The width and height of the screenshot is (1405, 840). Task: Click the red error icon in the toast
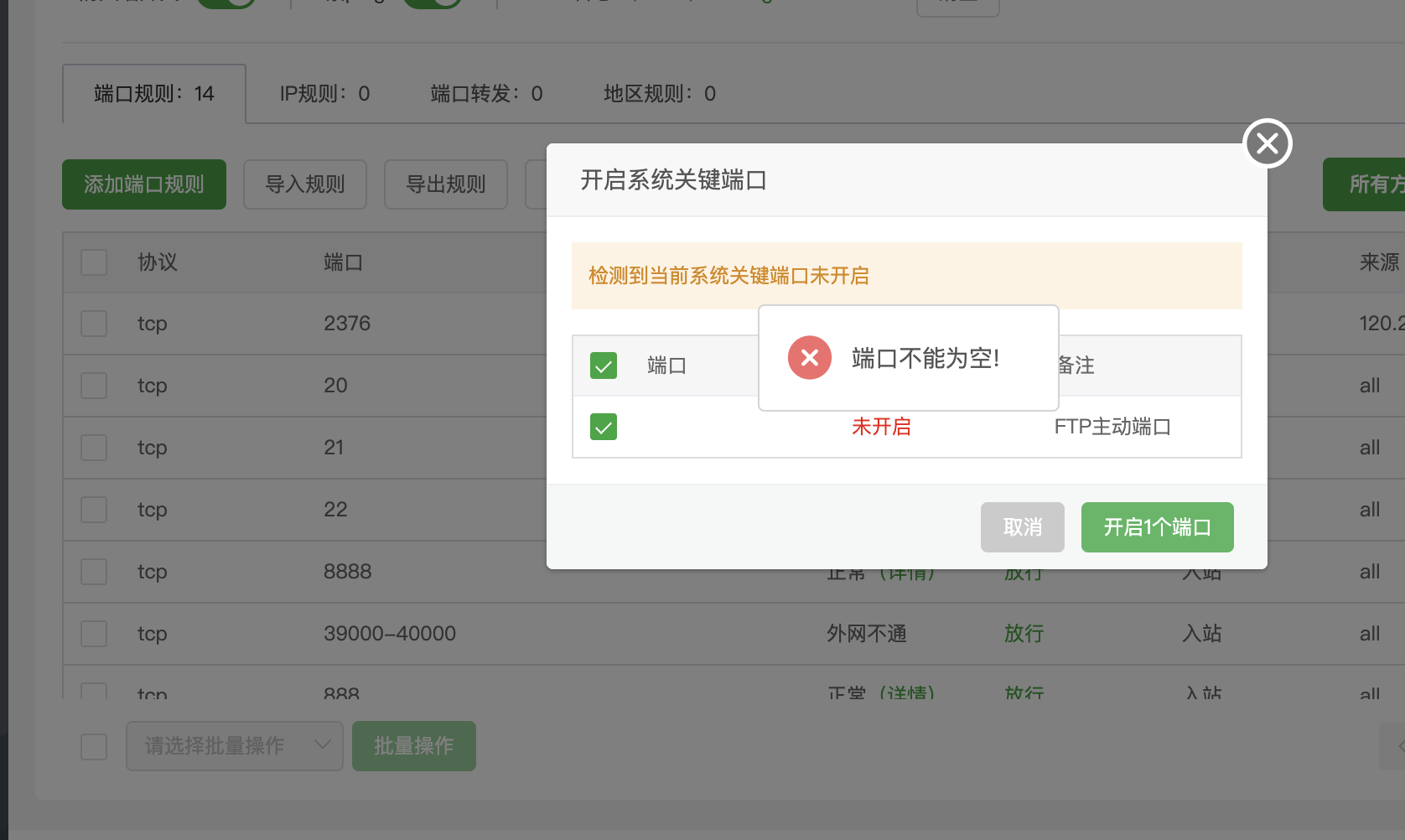pos(809,358)
